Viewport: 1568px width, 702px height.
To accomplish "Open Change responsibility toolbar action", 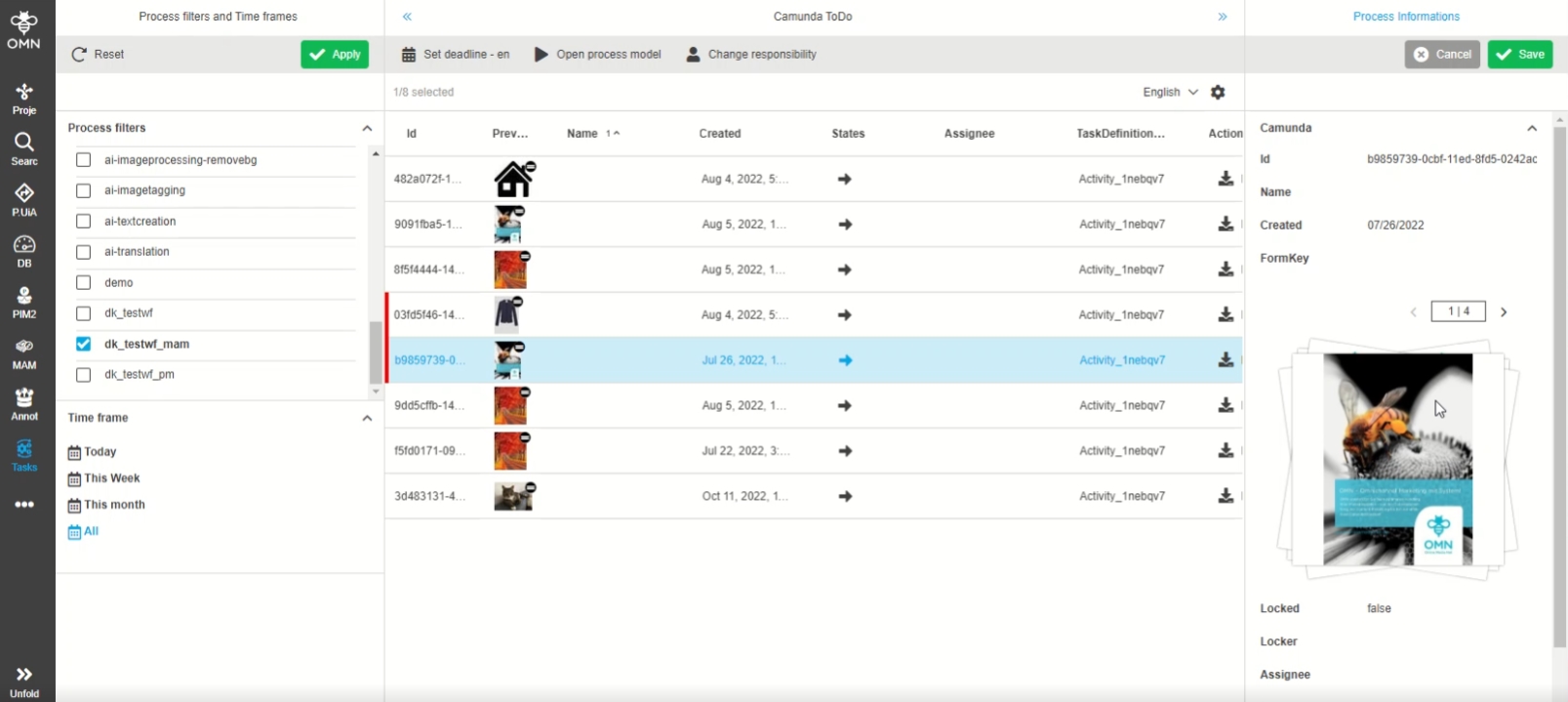I will coord(751,55).
